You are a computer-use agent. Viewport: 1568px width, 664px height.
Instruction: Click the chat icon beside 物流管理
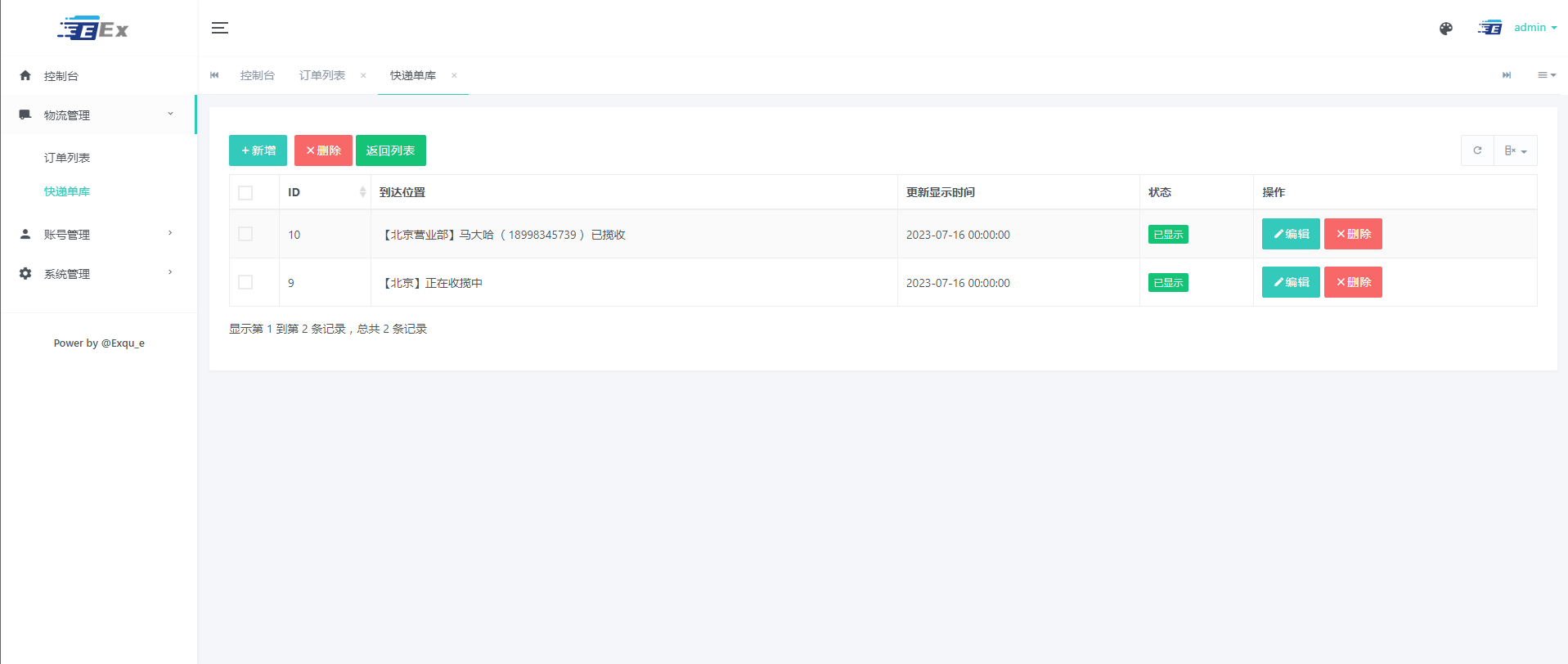[25, 114]
